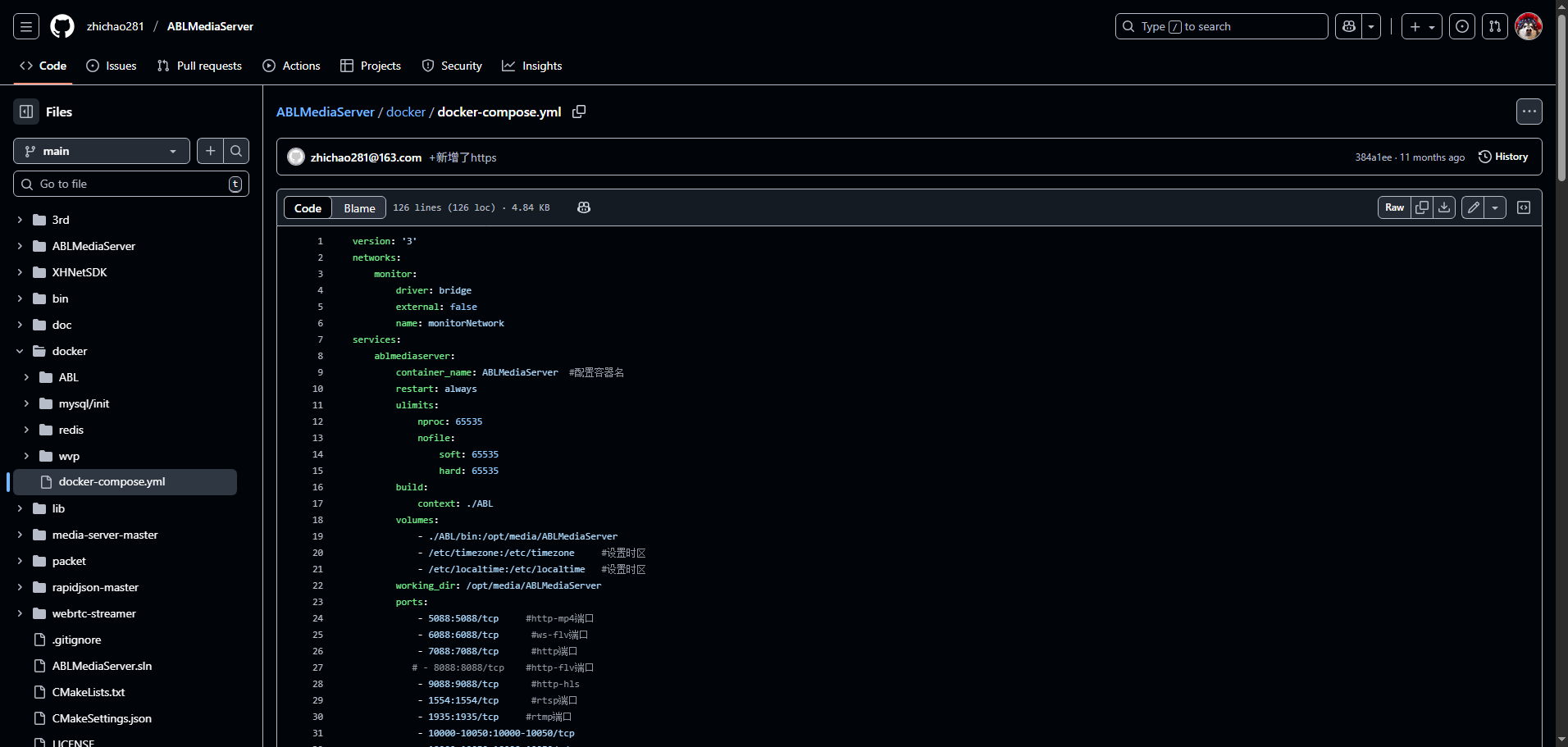Open the more file actions ellipsis button
The height and width of the screenshot is (747, 1568).
[1529, 112]
